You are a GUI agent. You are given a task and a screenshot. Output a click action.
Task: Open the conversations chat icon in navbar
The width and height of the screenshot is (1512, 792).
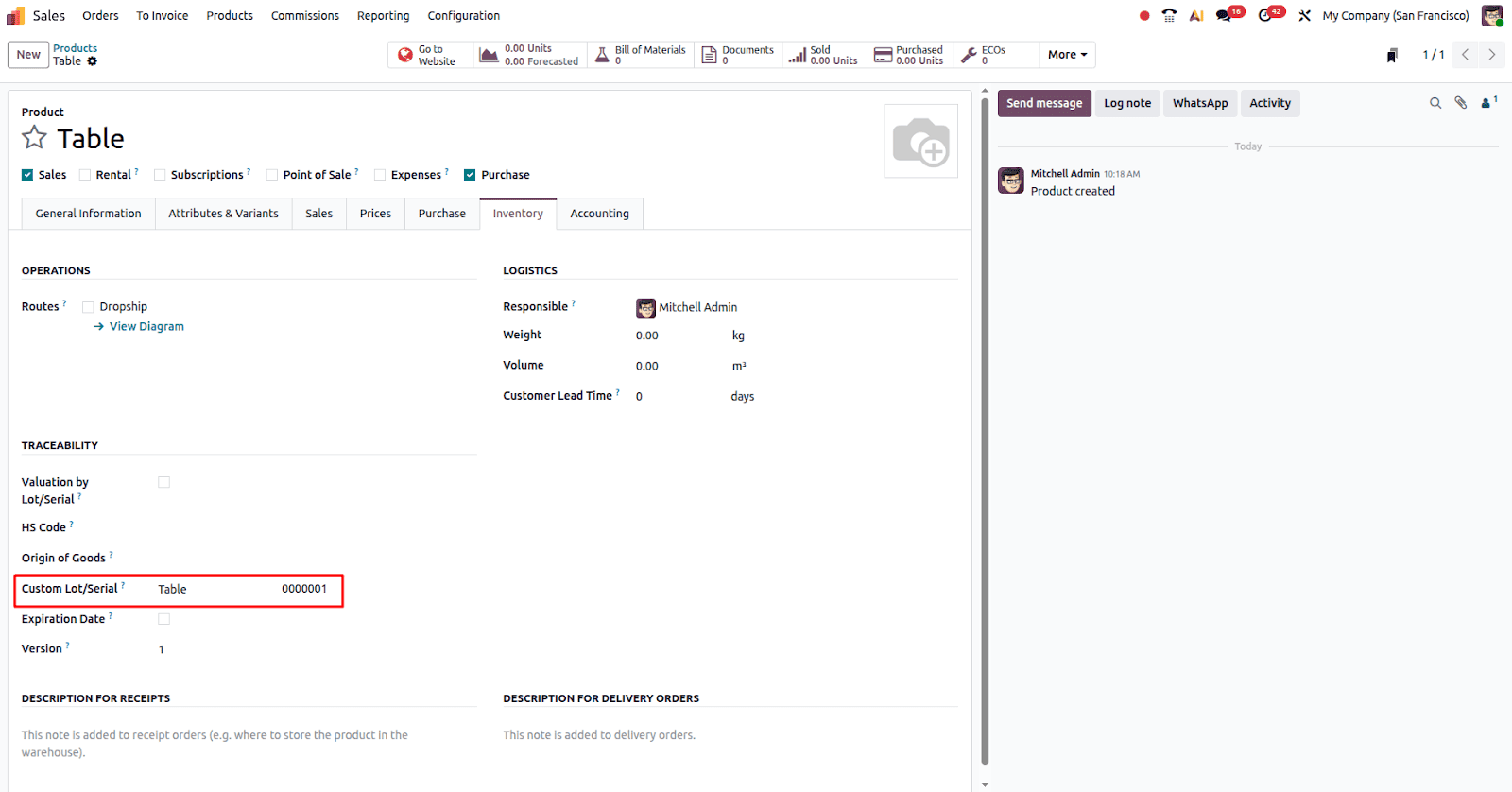[x=1225, y=15]
